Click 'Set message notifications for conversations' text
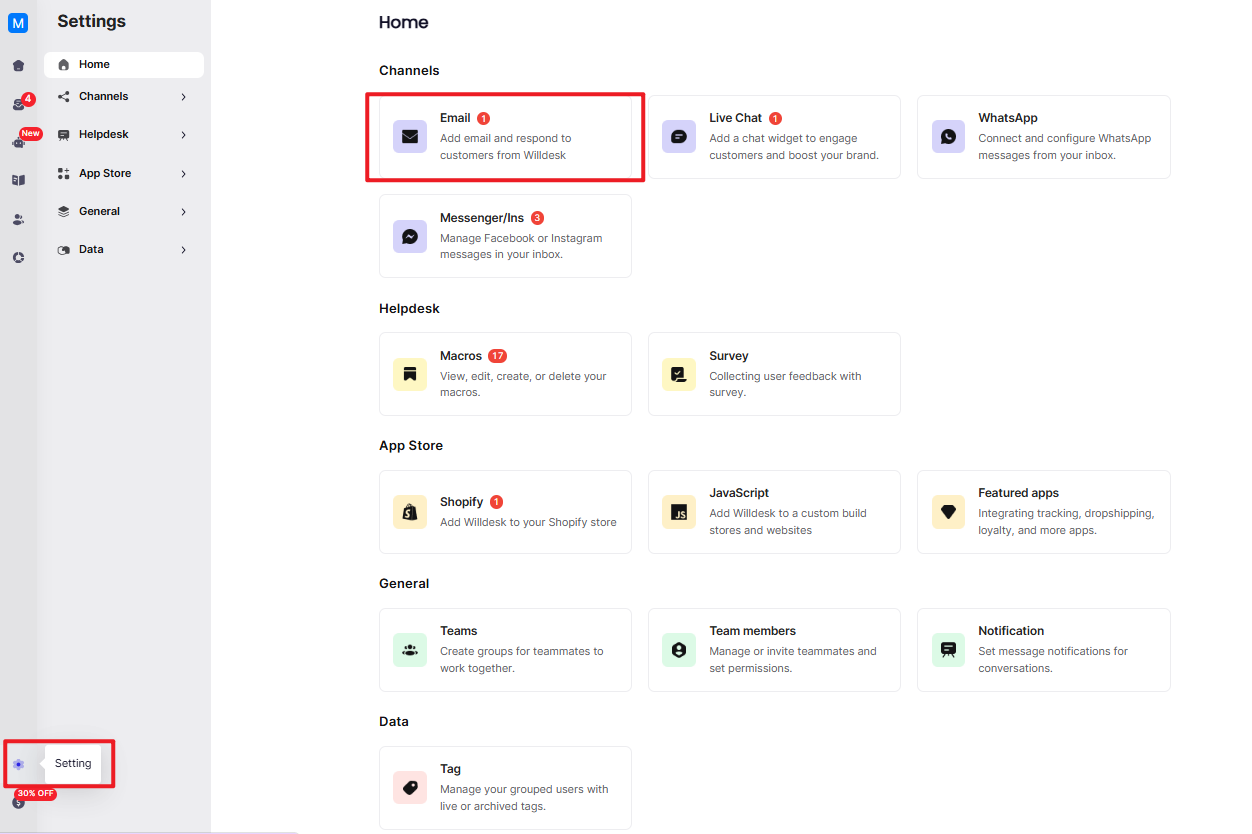Image resolution: width=1252 pixels, height=834 pixels. point(1053,660)
